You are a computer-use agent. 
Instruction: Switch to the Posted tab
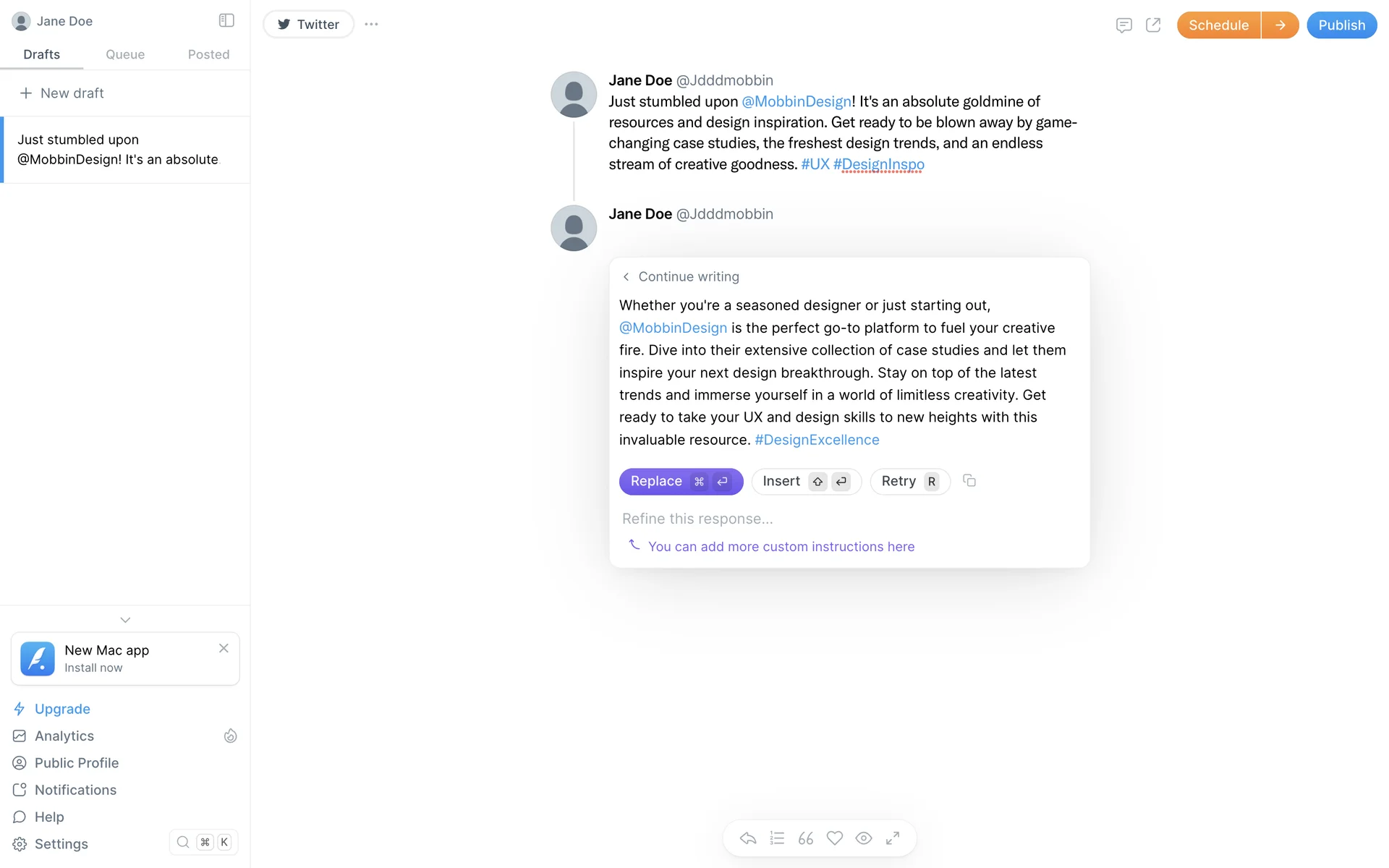(208, 55)
